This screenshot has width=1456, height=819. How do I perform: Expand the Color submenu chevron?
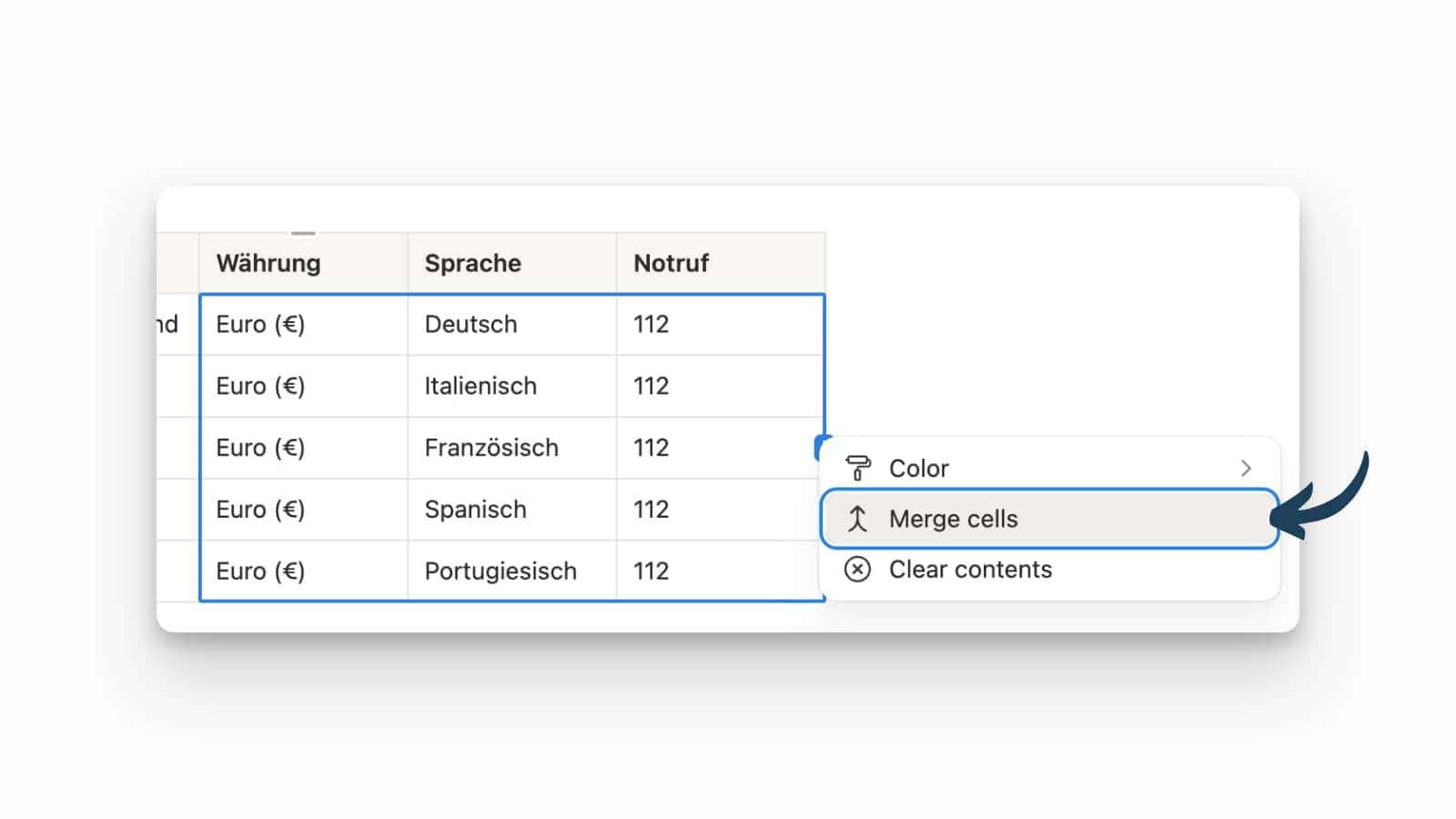(x=1246, y=468)
